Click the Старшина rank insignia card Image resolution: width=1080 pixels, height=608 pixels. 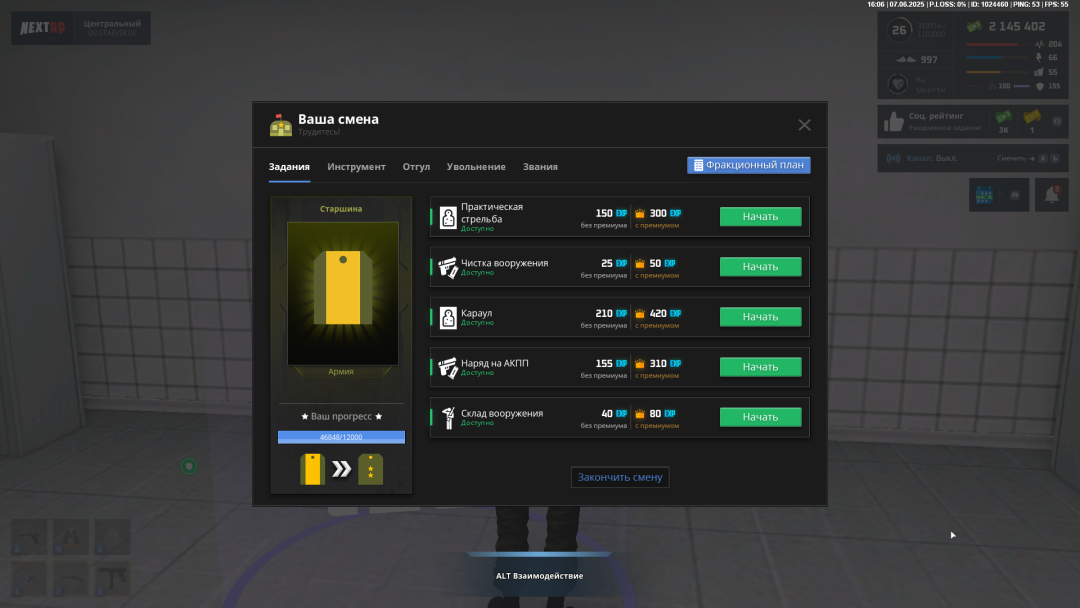pyautogui.click(x=342, y=294)
